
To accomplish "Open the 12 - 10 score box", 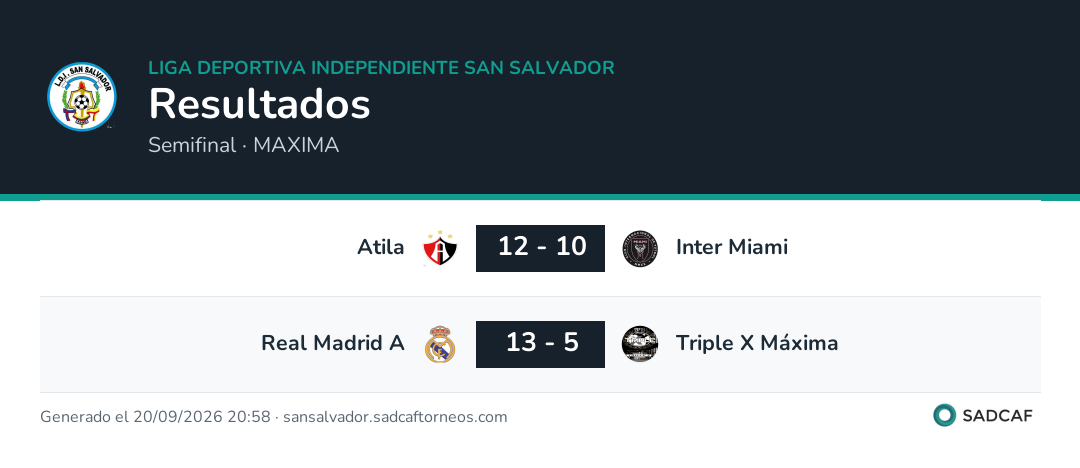I will 541,248.
